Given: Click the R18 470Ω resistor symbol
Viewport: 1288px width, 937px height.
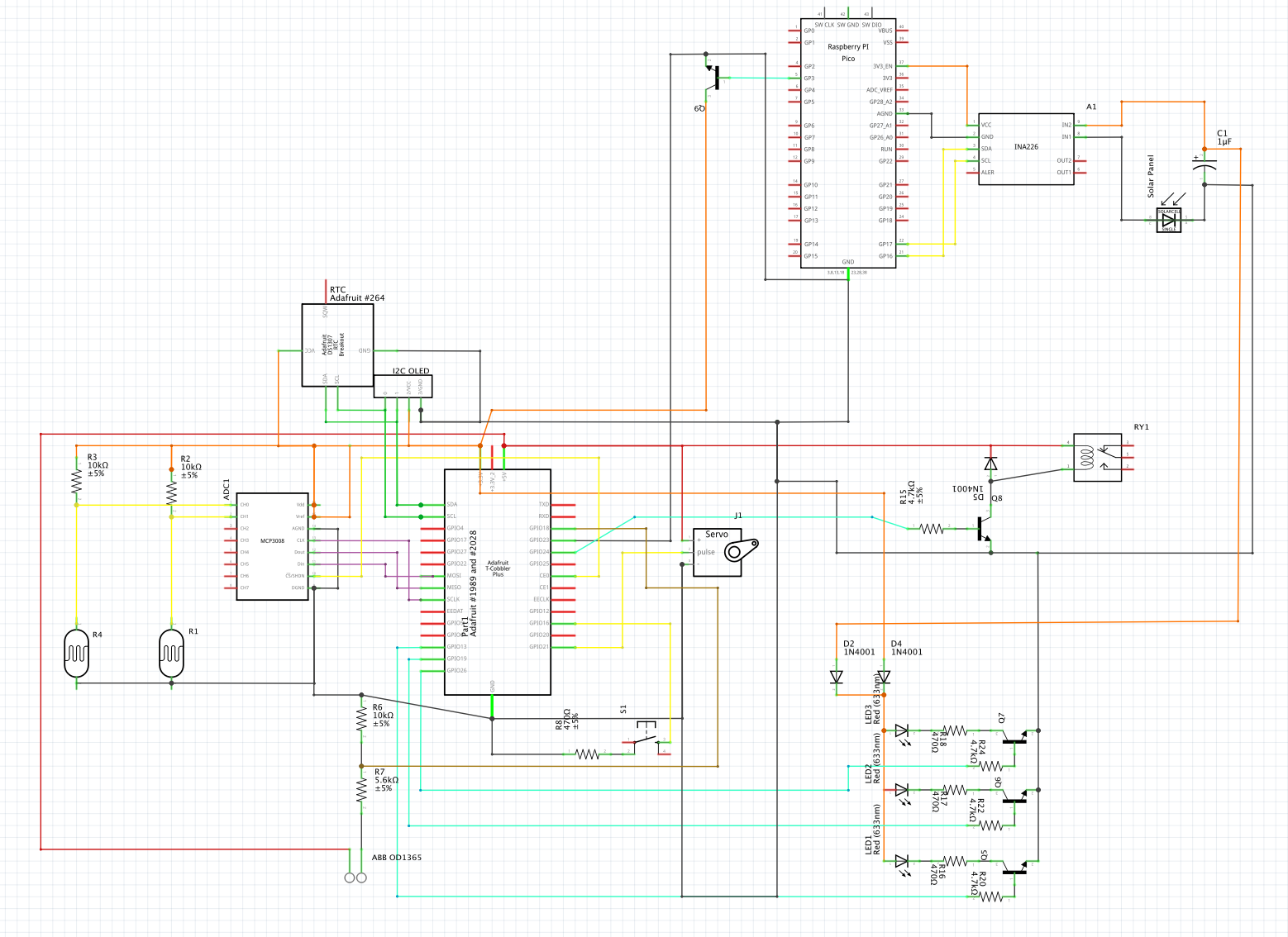Looking at the screenshot, I should click(955, 730).
